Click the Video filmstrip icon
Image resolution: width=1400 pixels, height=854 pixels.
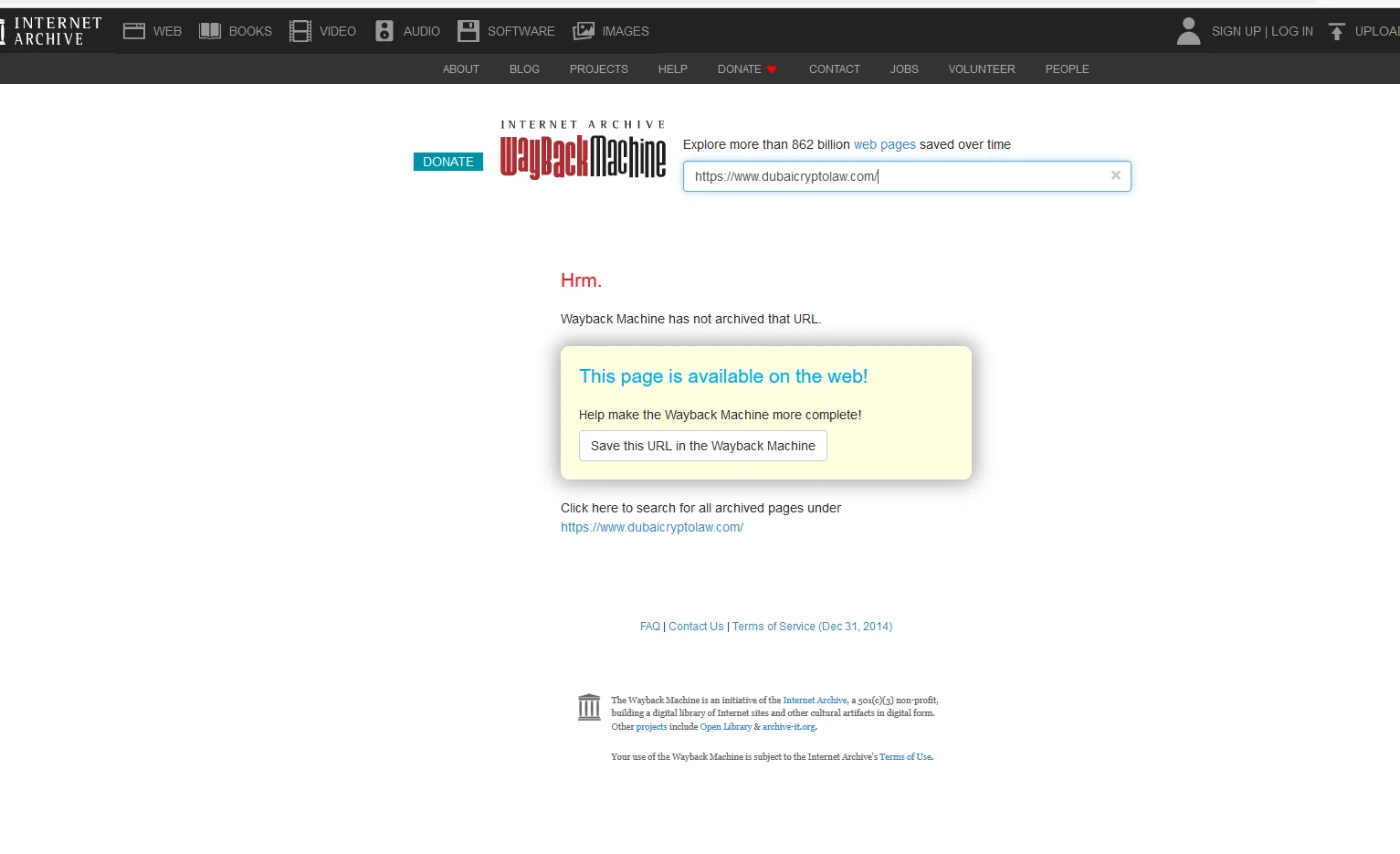[300, 31]
